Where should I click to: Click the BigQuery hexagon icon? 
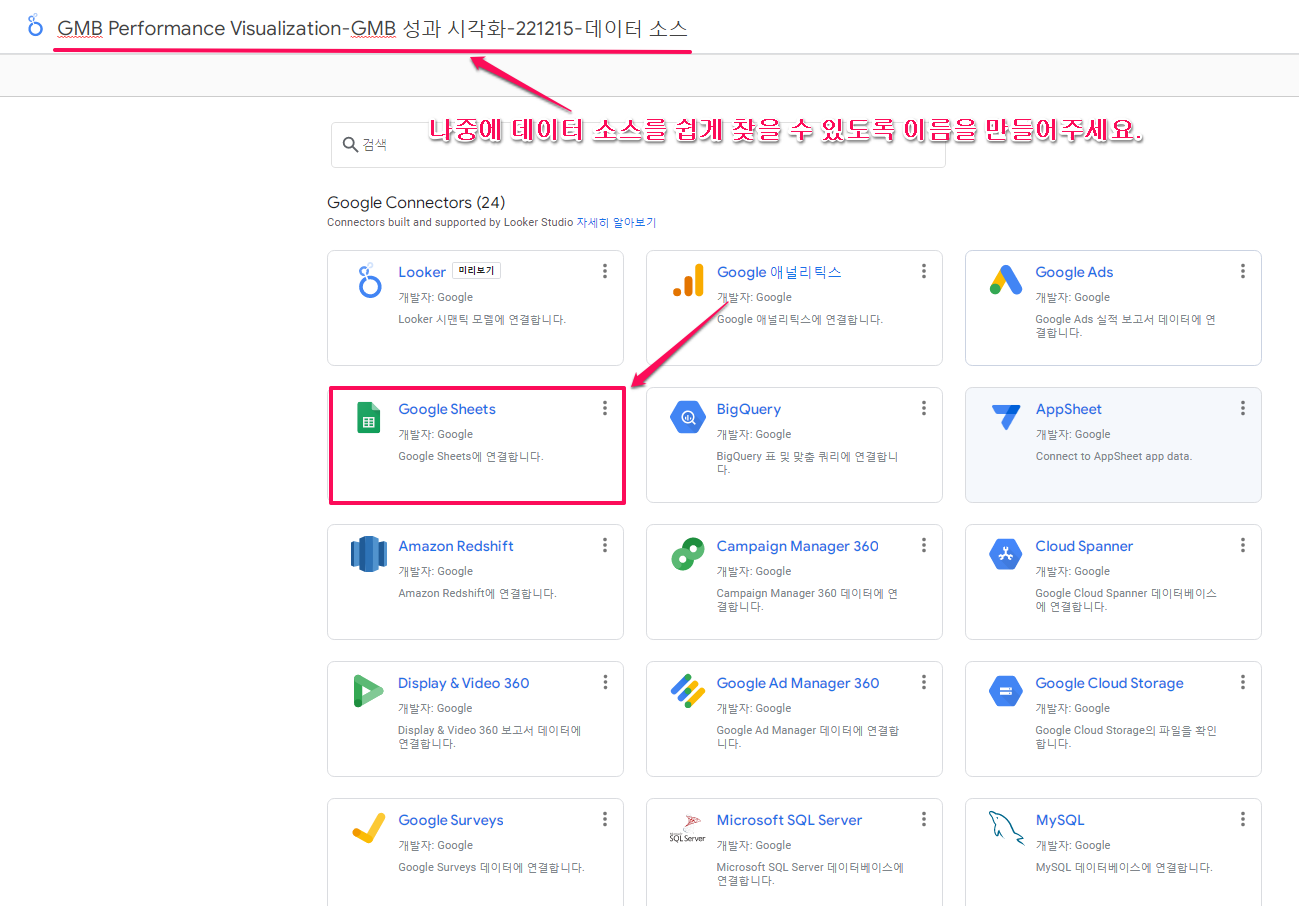pos(688,417)
